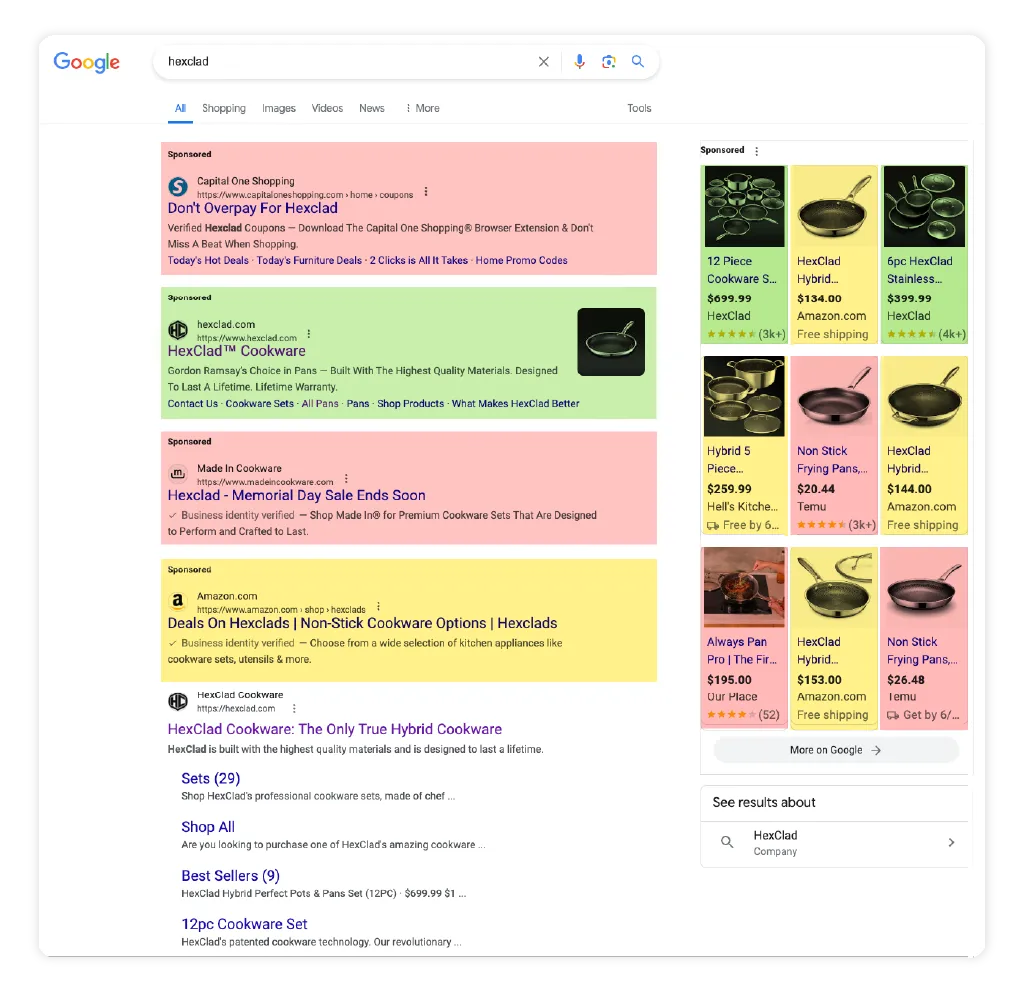Open the Tools options
This screenshot has width=1024, height=991.
click(639, 108)
